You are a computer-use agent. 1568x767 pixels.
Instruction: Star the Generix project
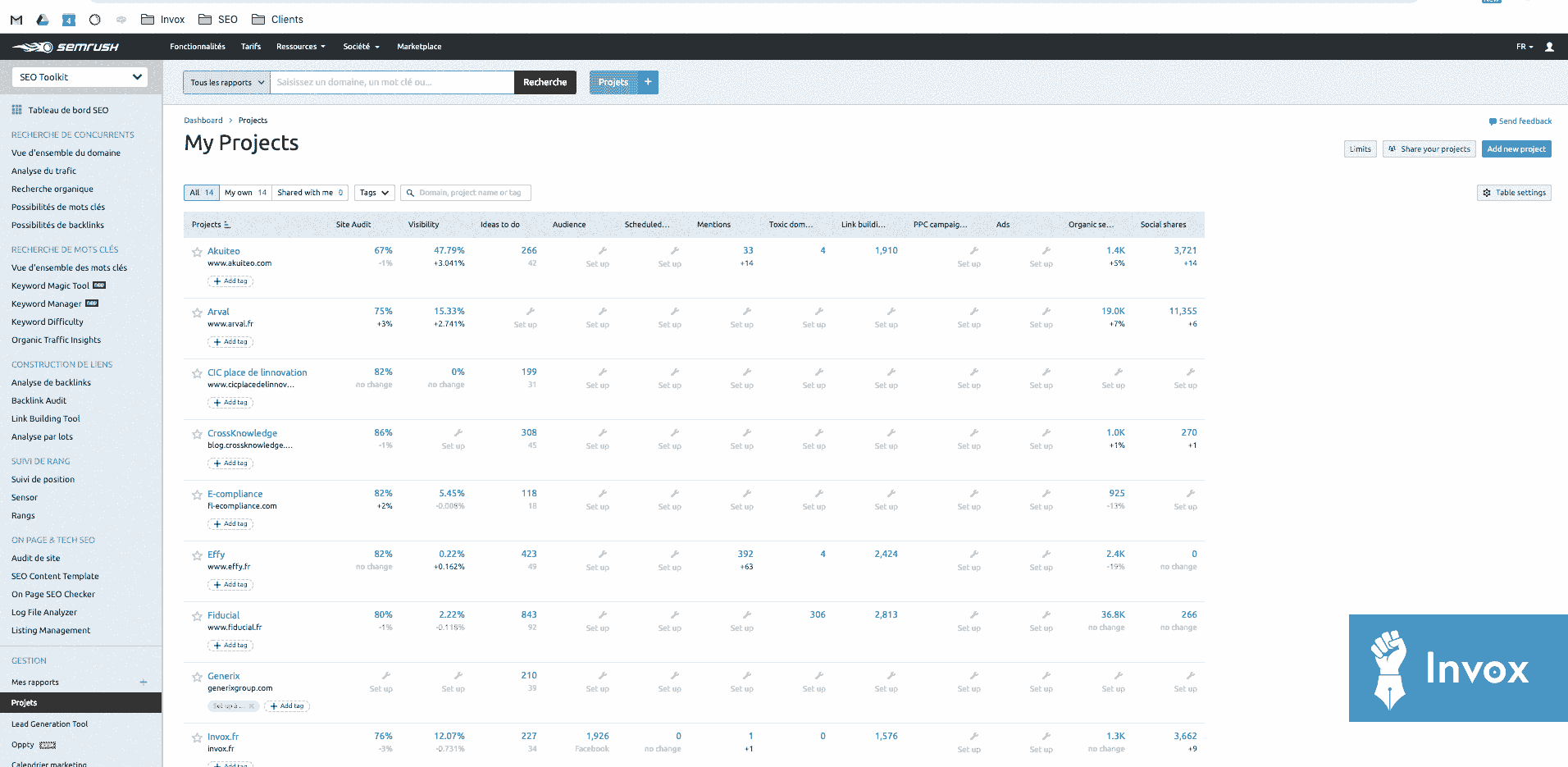197,677
